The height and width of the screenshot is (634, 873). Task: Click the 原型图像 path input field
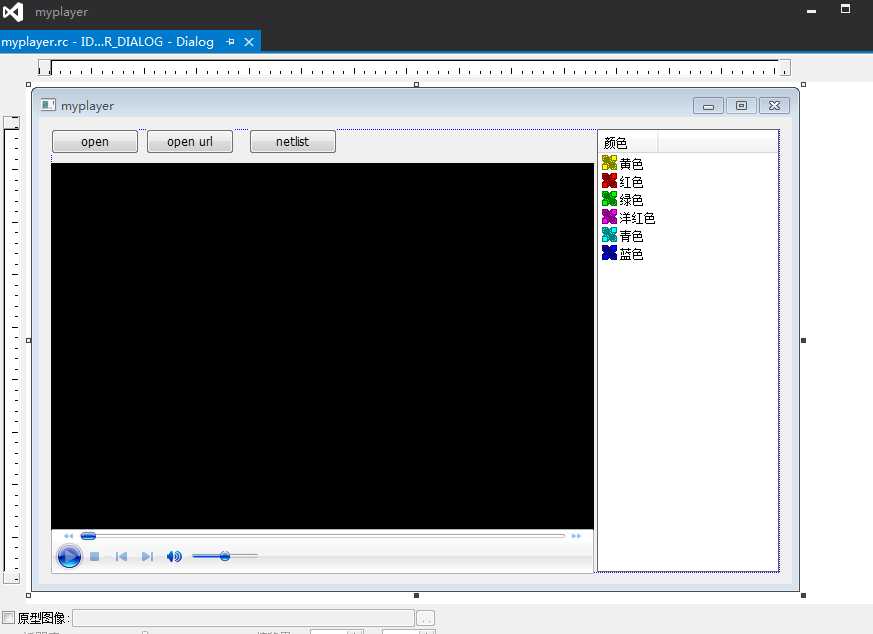point(243,618)
